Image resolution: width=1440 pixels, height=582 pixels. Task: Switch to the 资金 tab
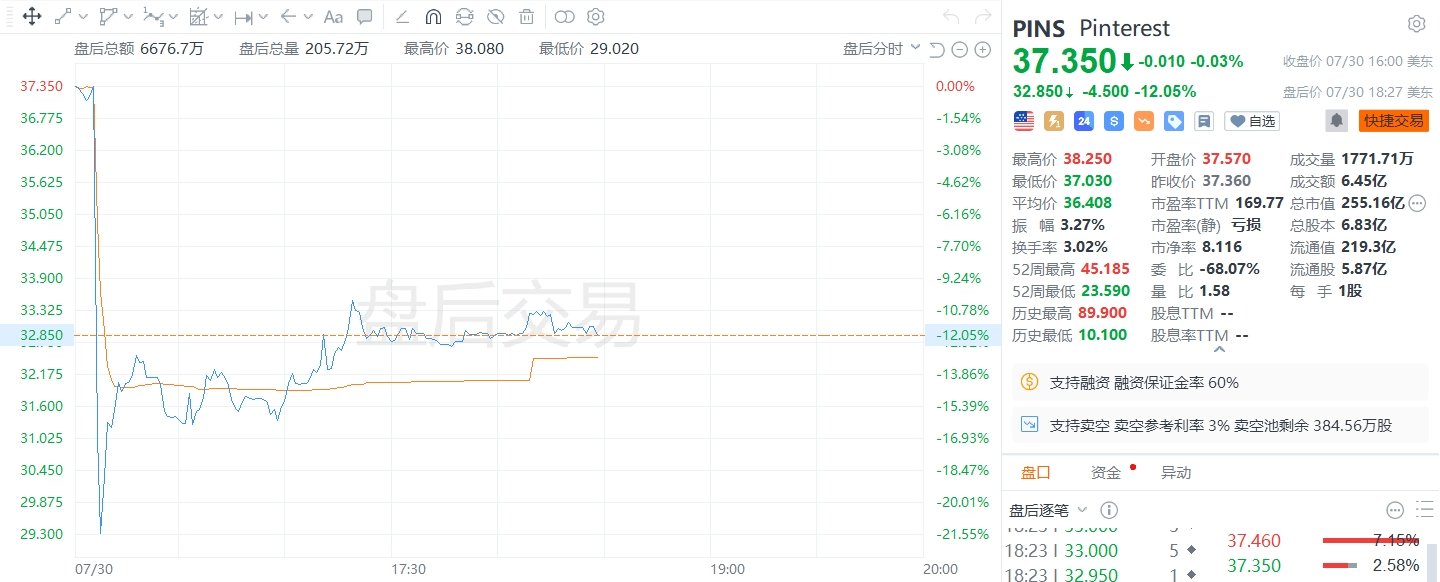point(1106,472)
